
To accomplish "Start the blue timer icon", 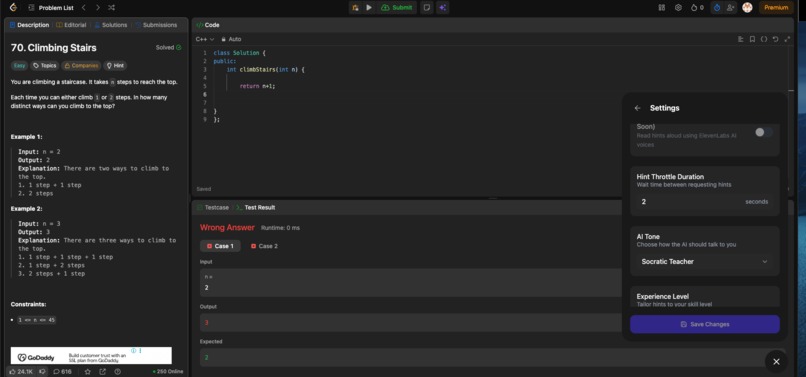I will click(717, 8).
